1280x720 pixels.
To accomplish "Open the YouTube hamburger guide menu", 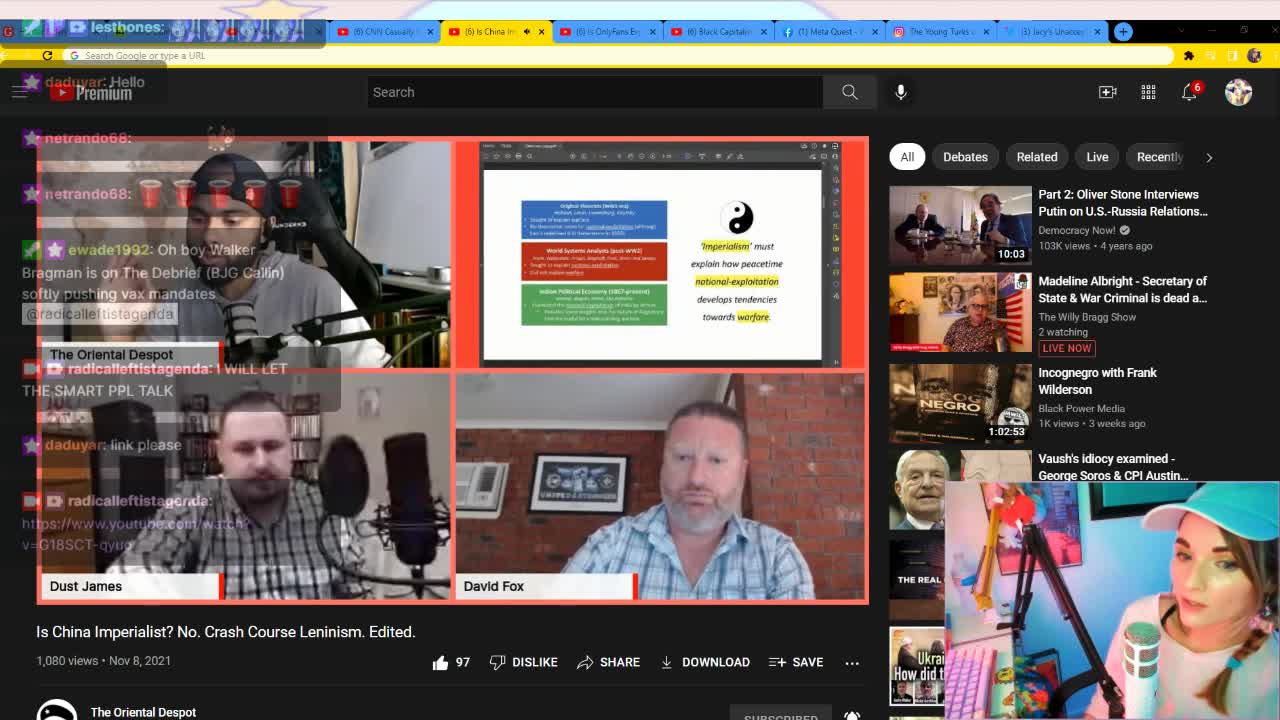I will [x=19, y=92].
